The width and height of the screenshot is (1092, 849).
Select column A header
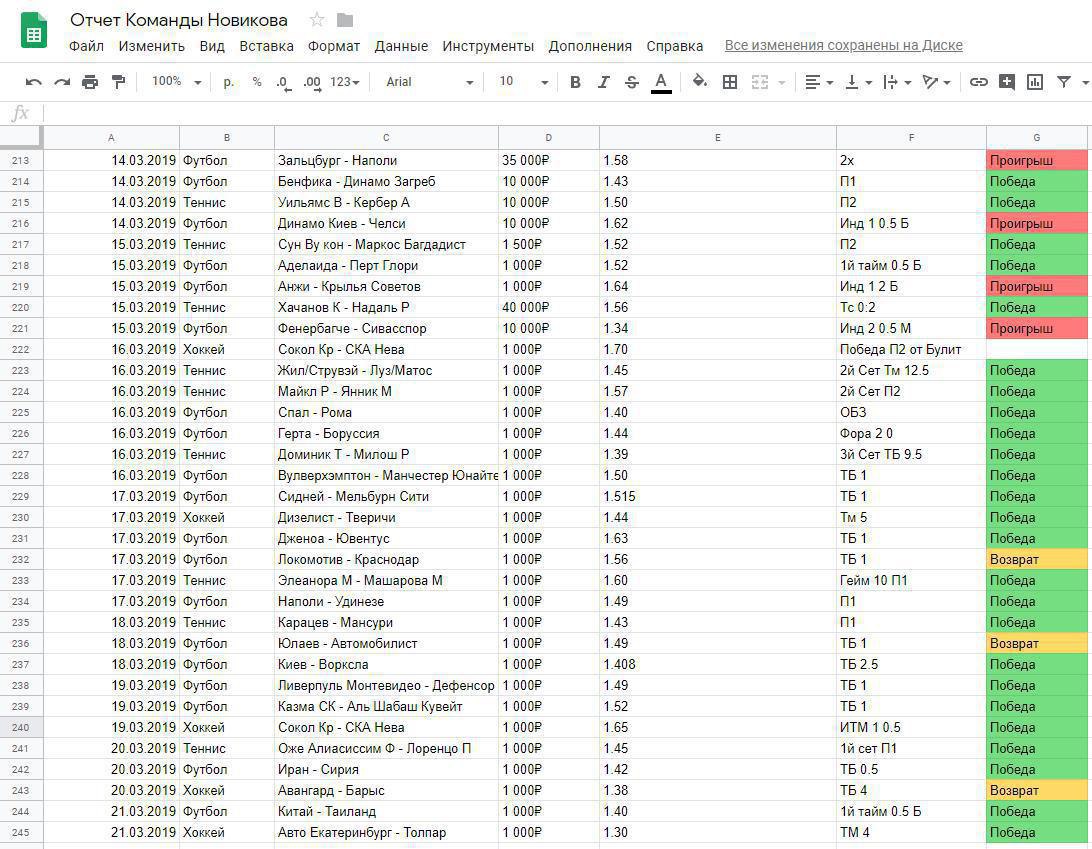(111, 138)
